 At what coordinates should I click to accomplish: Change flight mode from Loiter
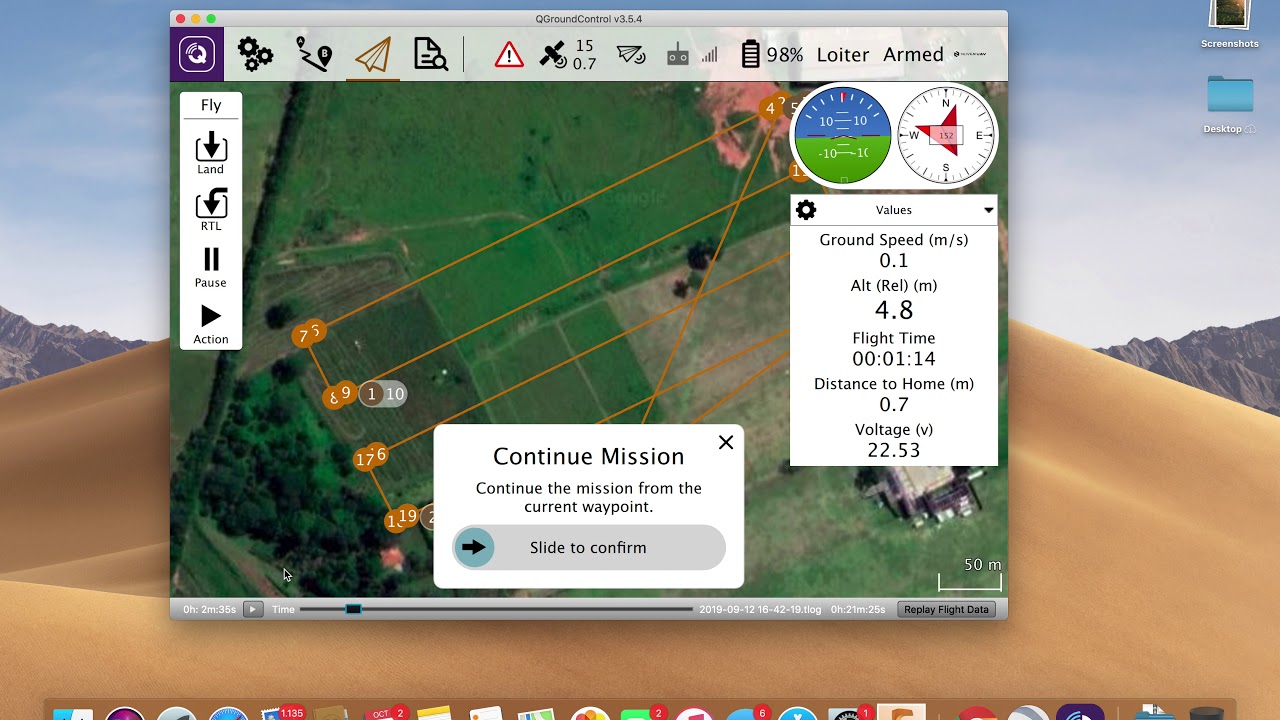(843, 55)
